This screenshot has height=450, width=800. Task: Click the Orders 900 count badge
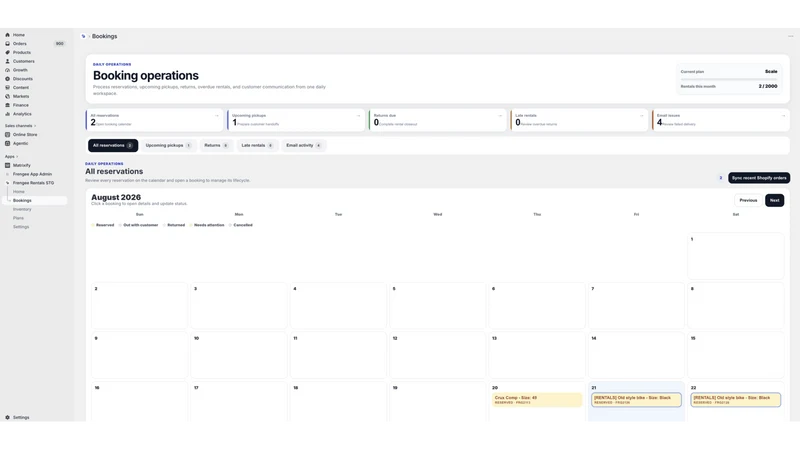click(60, 43)
